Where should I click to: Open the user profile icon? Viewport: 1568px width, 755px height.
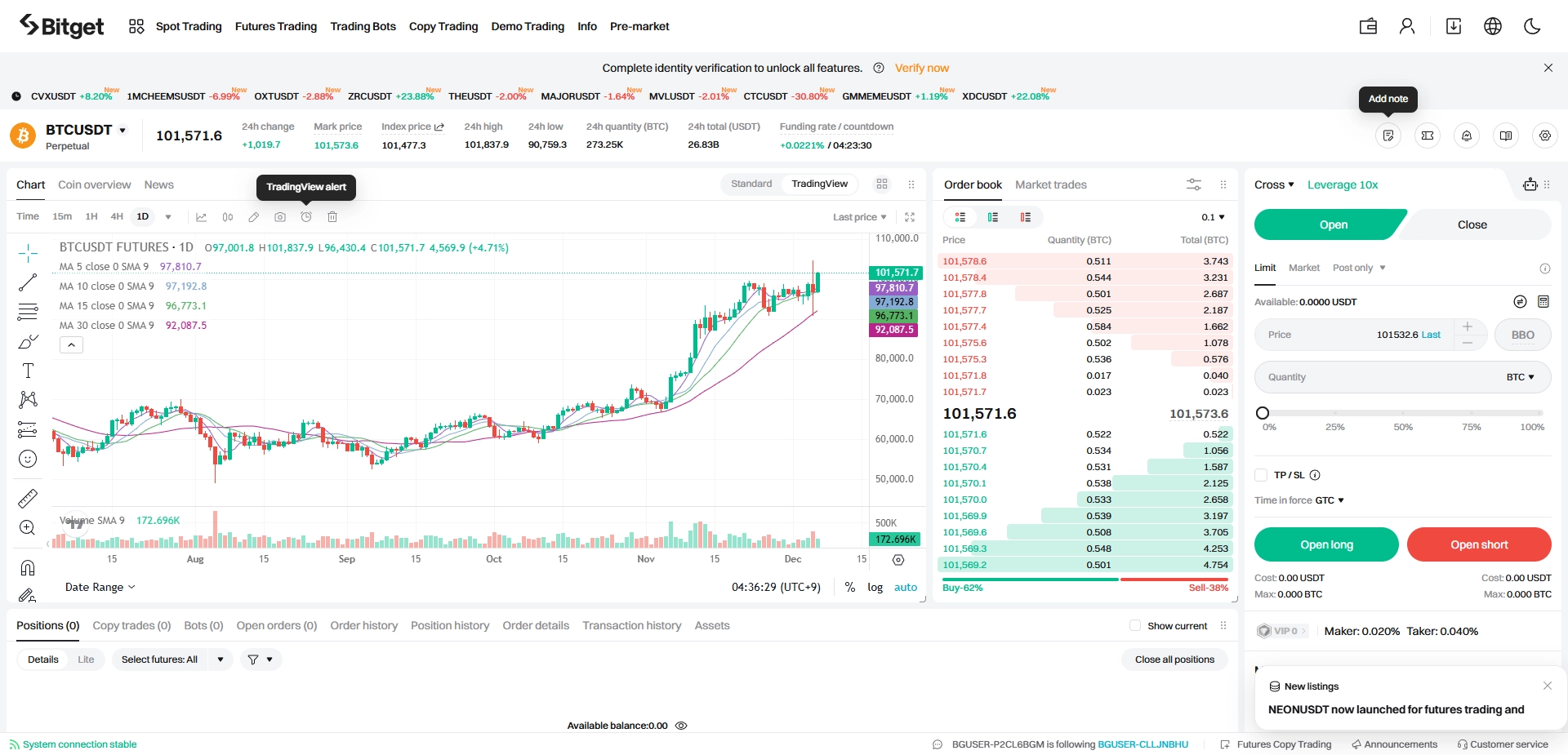1407,26
